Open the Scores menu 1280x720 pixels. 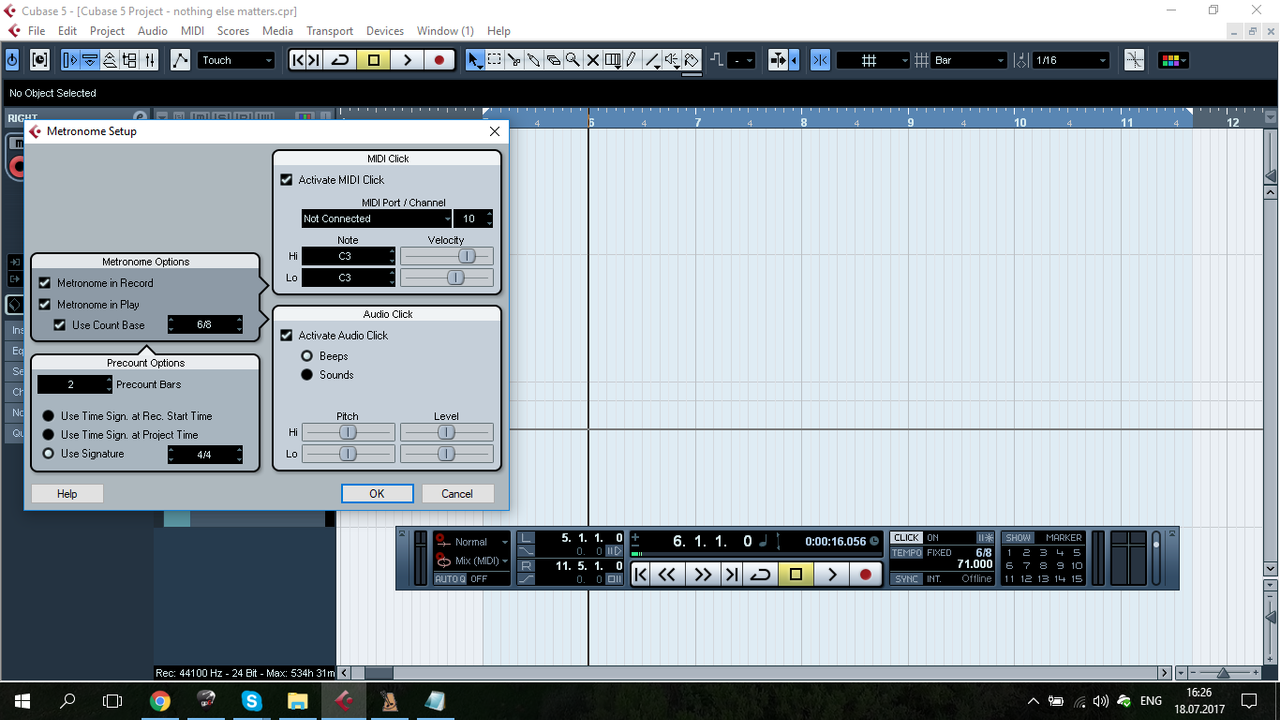[233, 31]
